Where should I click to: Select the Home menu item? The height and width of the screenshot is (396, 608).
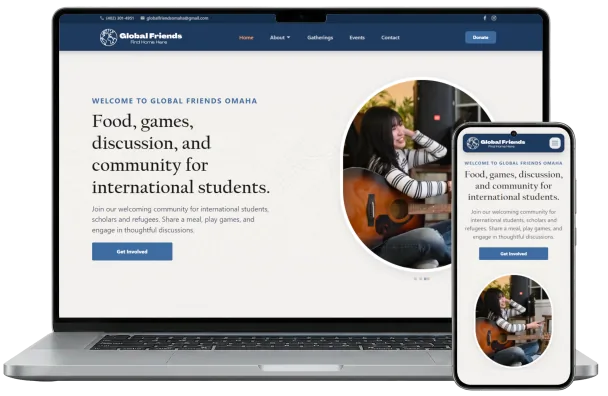[x=246, y=38]
